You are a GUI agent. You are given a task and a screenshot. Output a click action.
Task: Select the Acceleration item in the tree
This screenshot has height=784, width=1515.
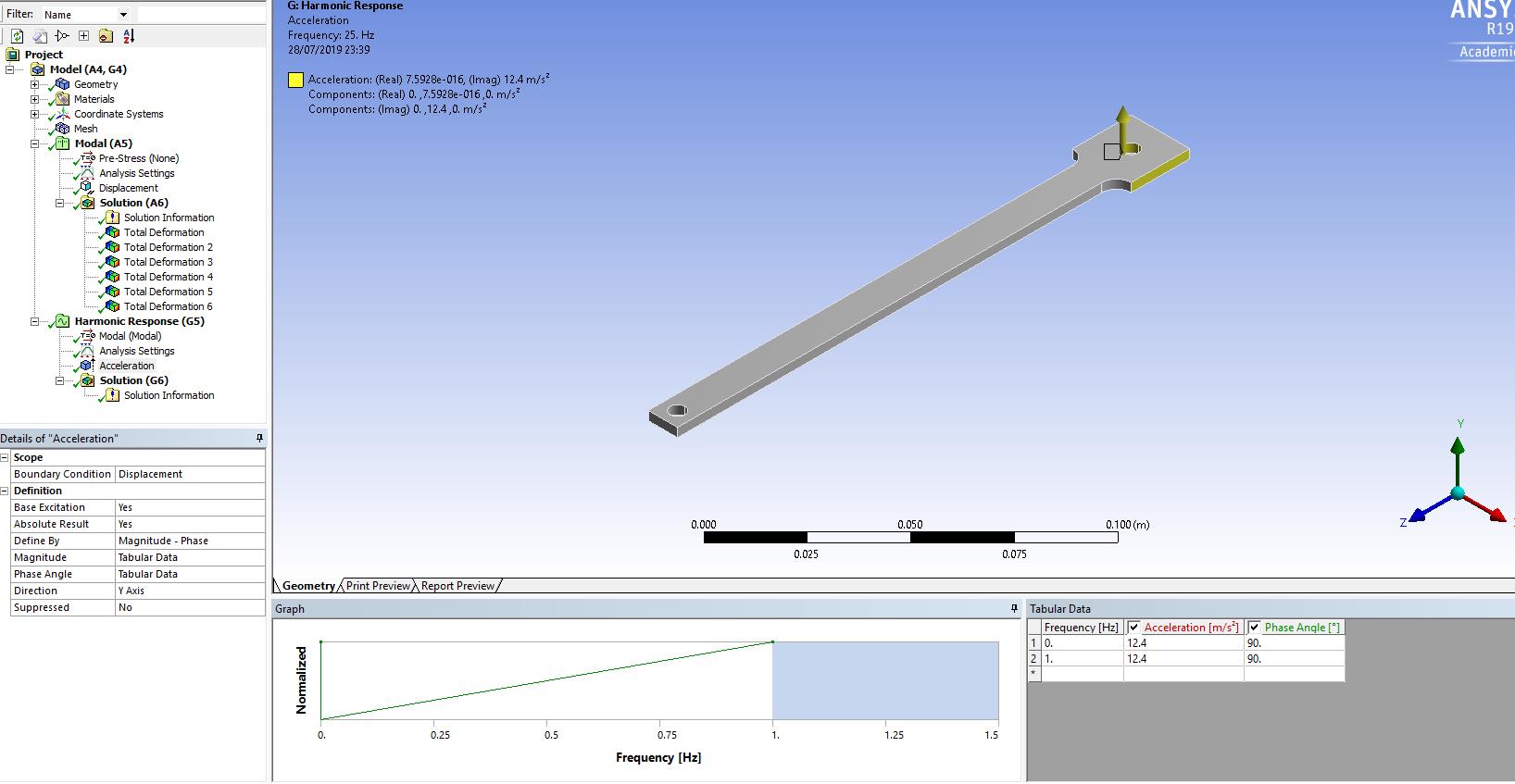point(126,366)
